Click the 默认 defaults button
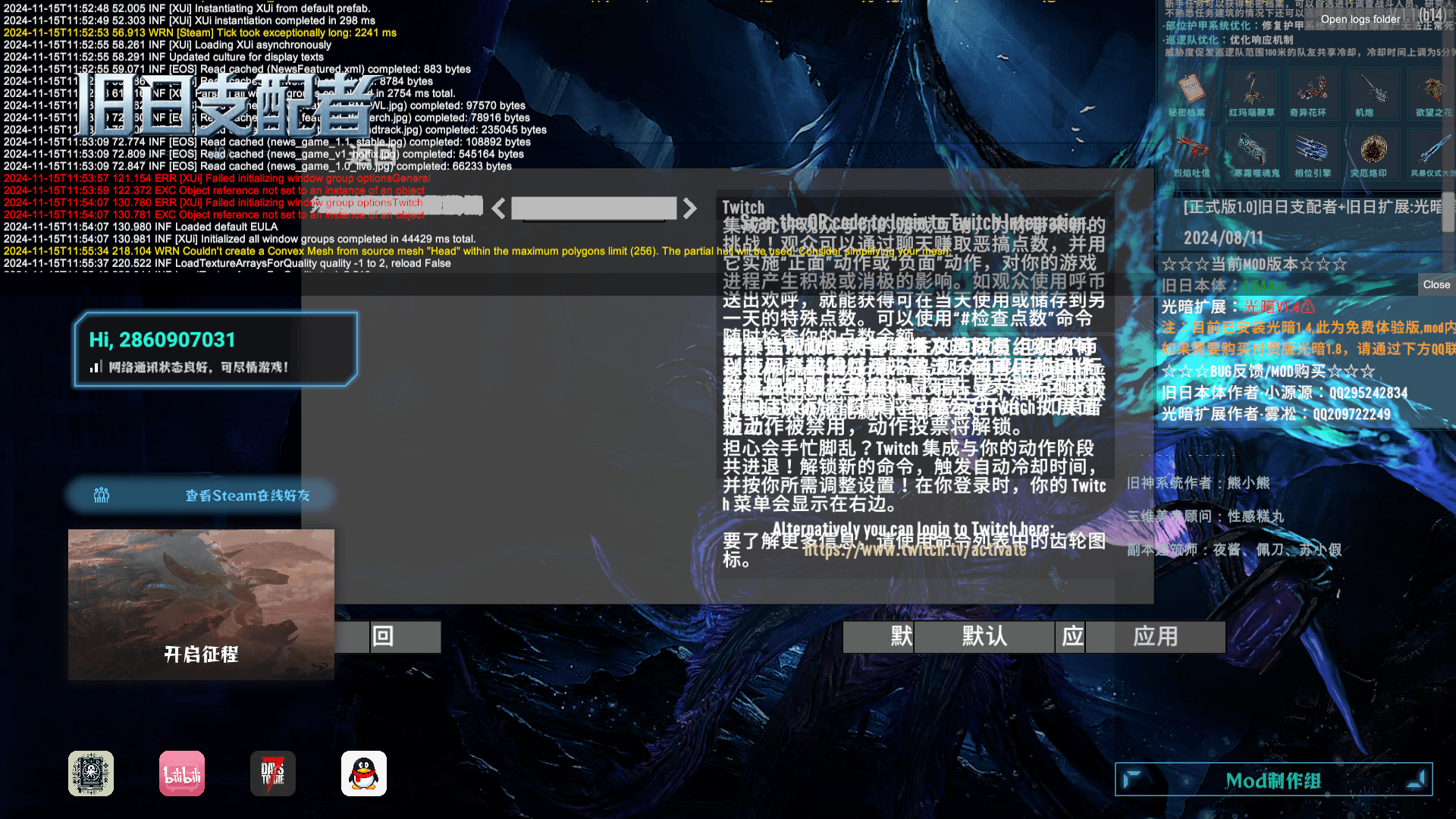The image size is (1456, 819). coord(984,636)
